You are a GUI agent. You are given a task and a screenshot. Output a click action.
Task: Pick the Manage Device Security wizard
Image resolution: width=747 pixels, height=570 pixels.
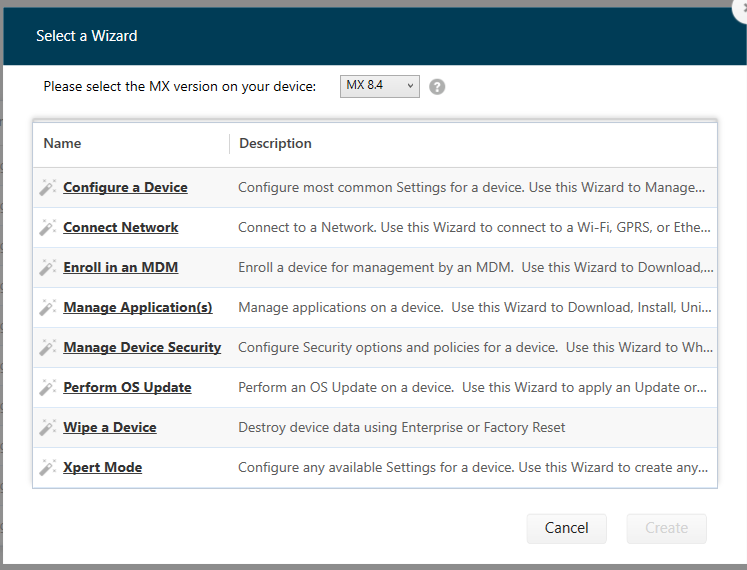[142, 347]
